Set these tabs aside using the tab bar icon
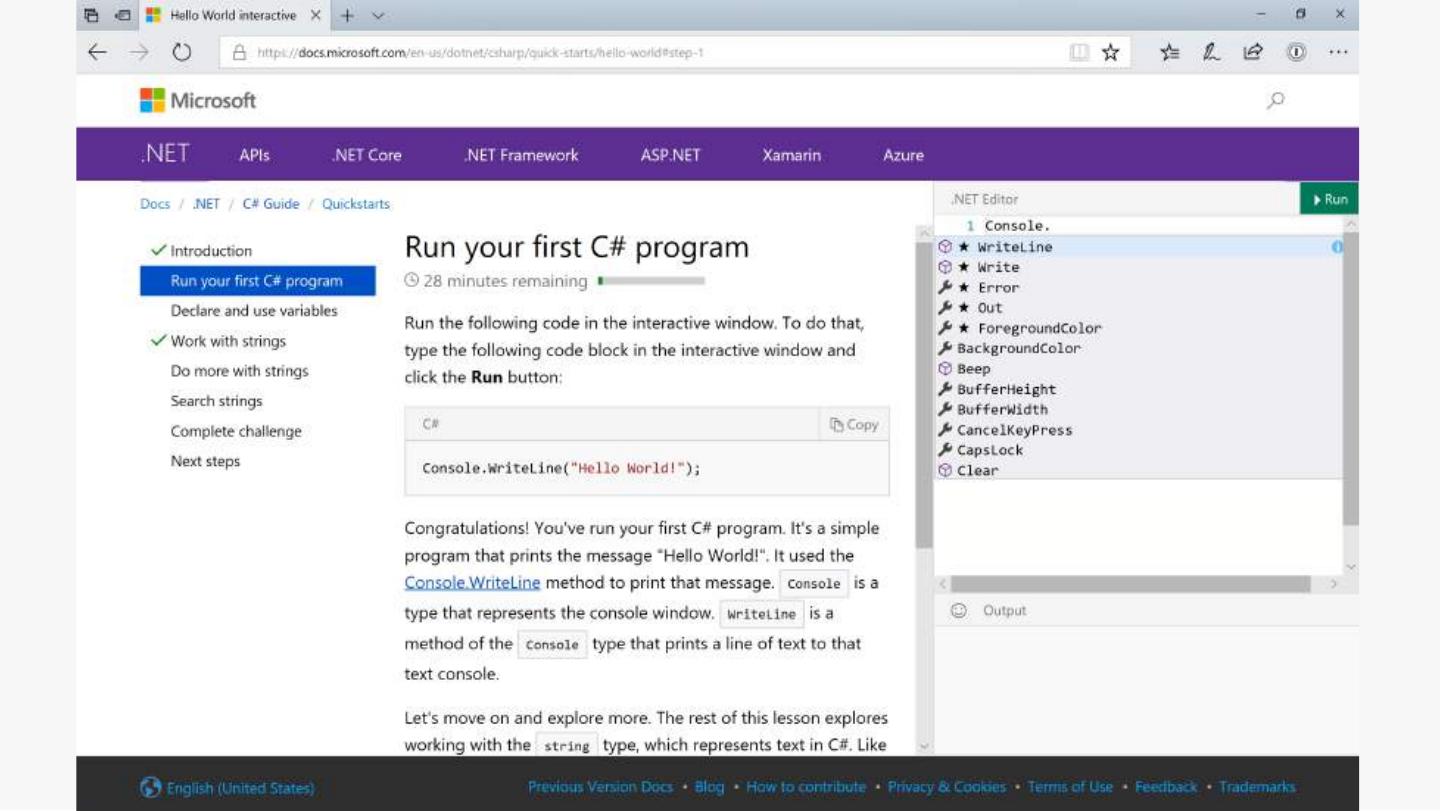Screen dimensions: 1441x811 coord(123,16)
